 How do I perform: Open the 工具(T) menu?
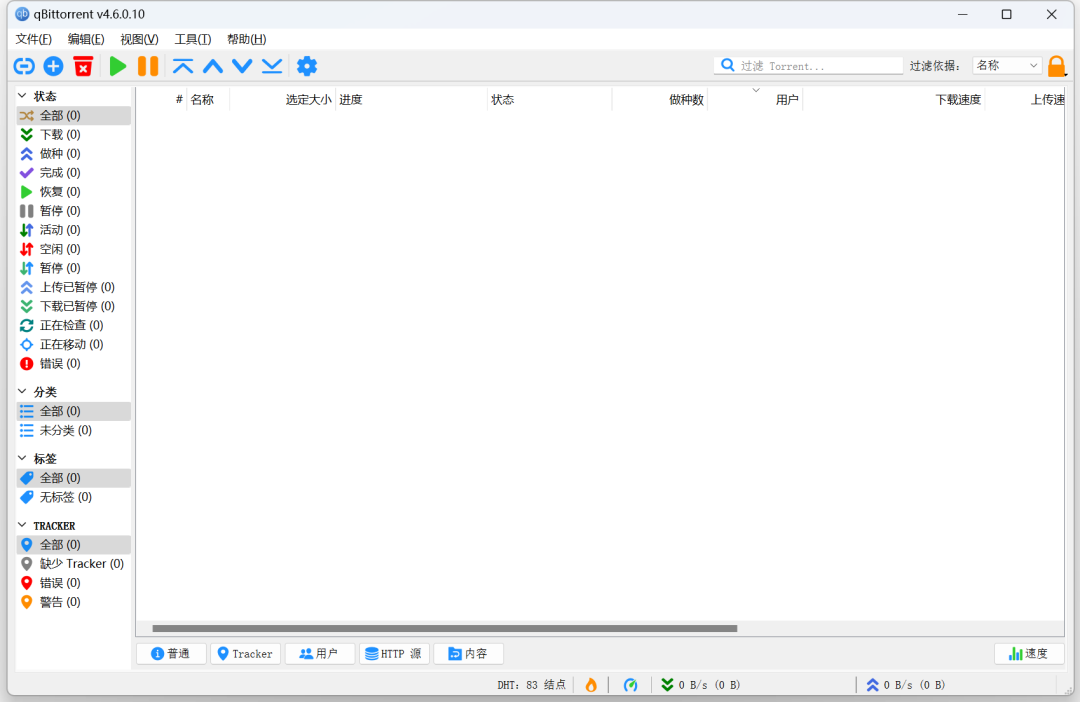tap(193, 39)
